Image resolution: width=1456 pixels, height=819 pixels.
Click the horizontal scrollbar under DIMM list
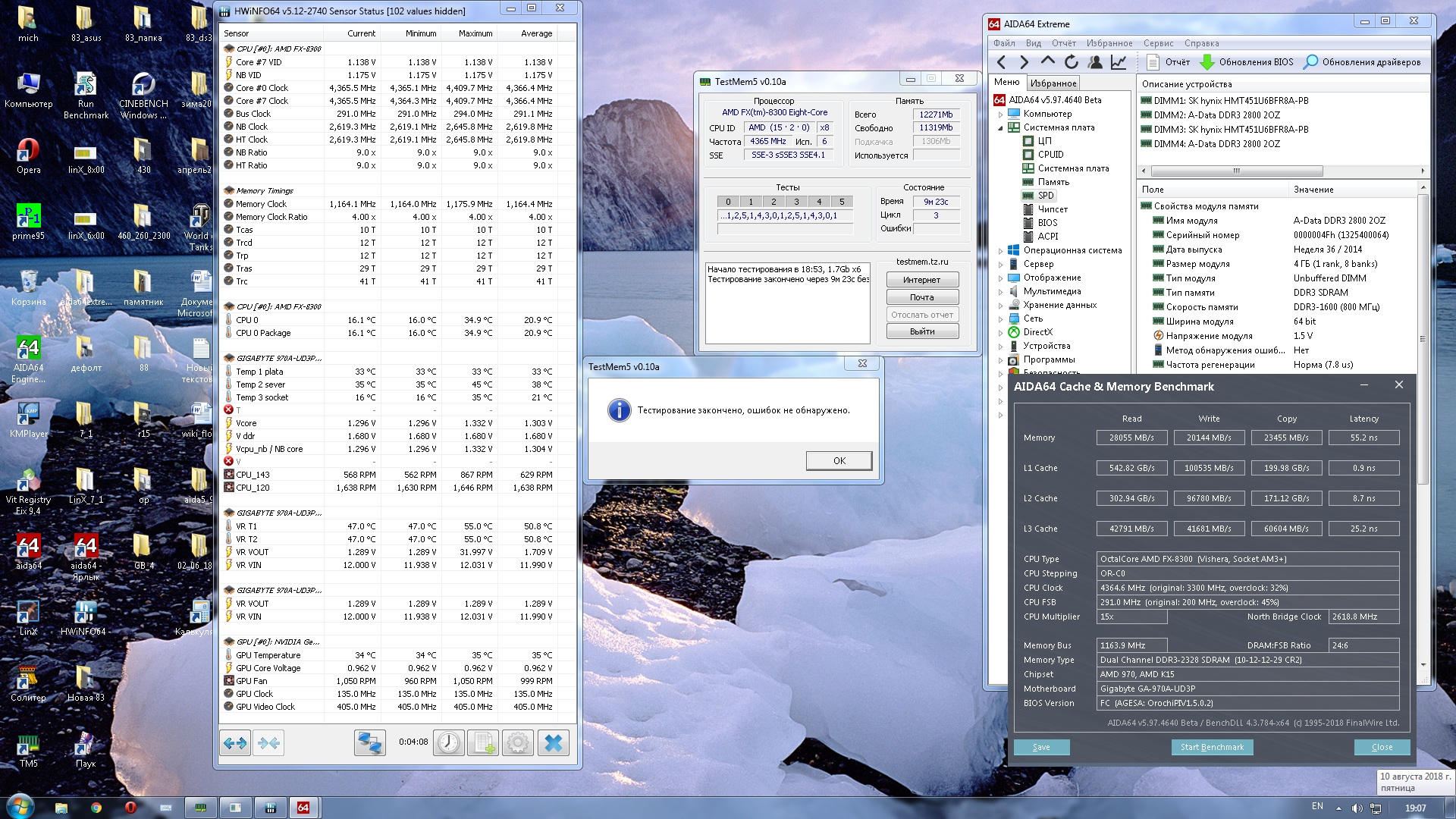pos(1236,171)
